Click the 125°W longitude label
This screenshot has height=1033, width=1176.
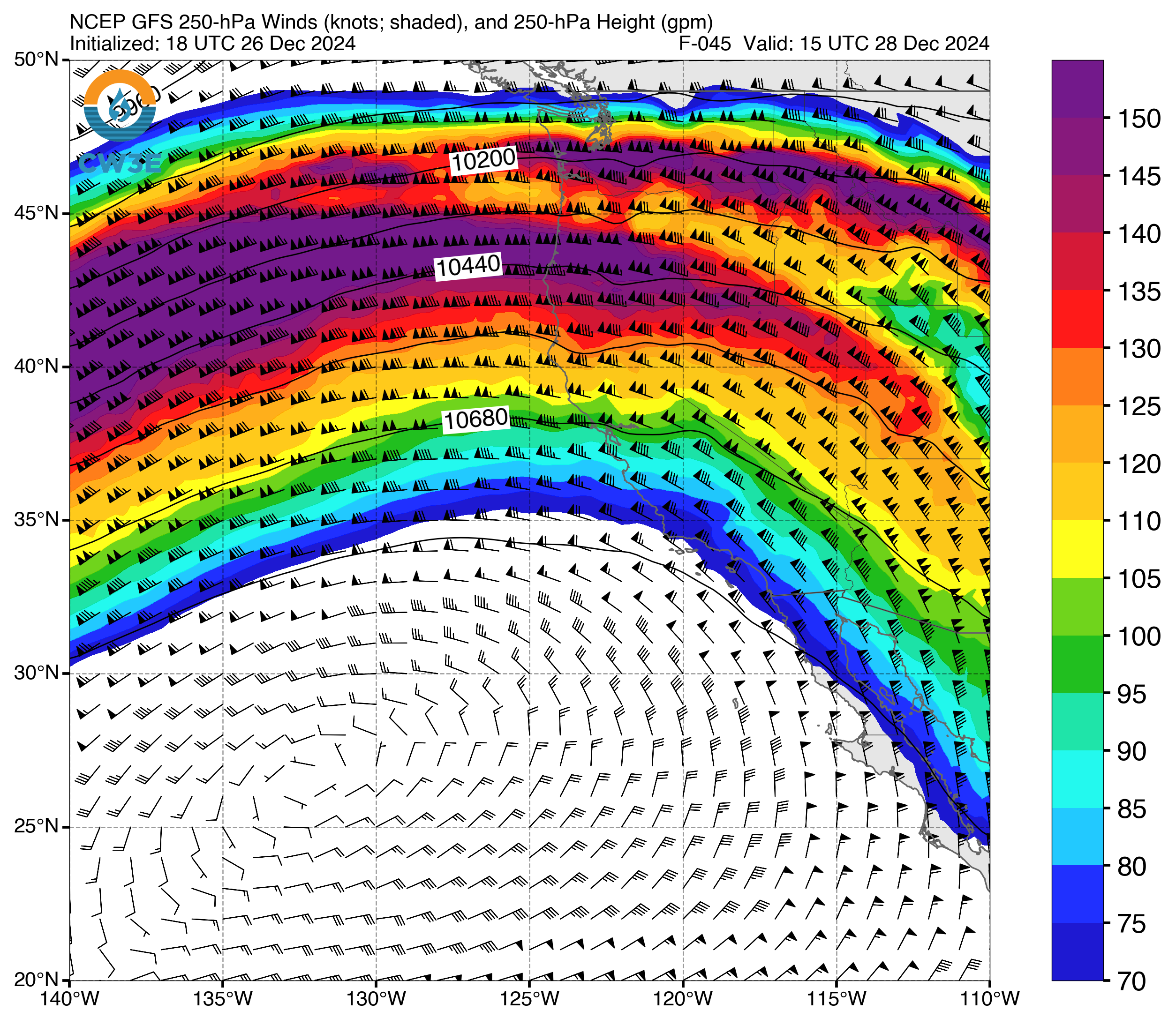[529, 999]
